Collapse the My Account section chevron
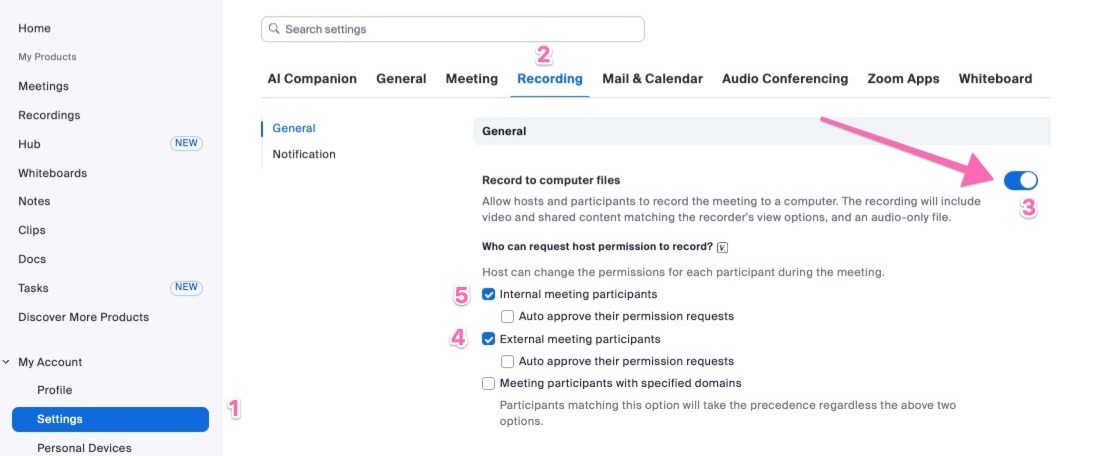Screen dimensions: 1109x456 click(x=7, y=362)
